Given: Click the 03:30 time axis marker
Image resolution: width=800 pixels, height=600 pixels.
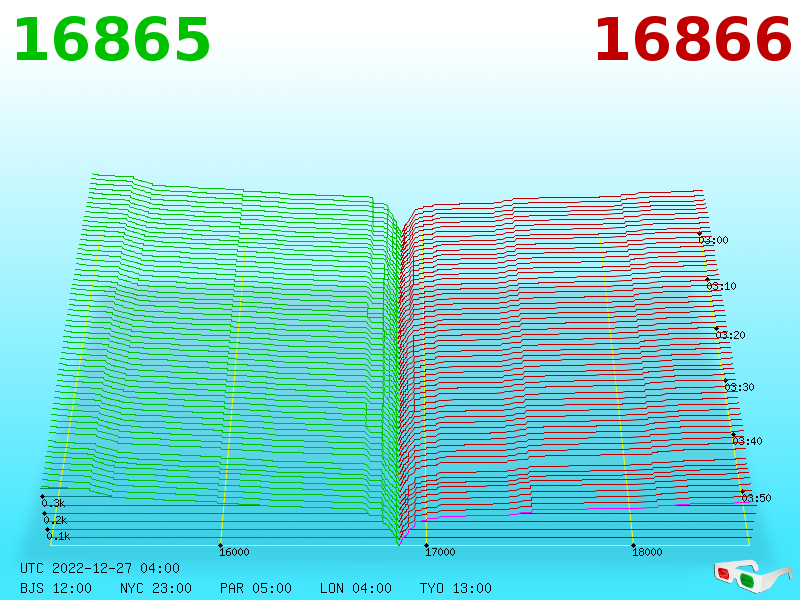Looking at the screenshot, I should coord(739,387).
